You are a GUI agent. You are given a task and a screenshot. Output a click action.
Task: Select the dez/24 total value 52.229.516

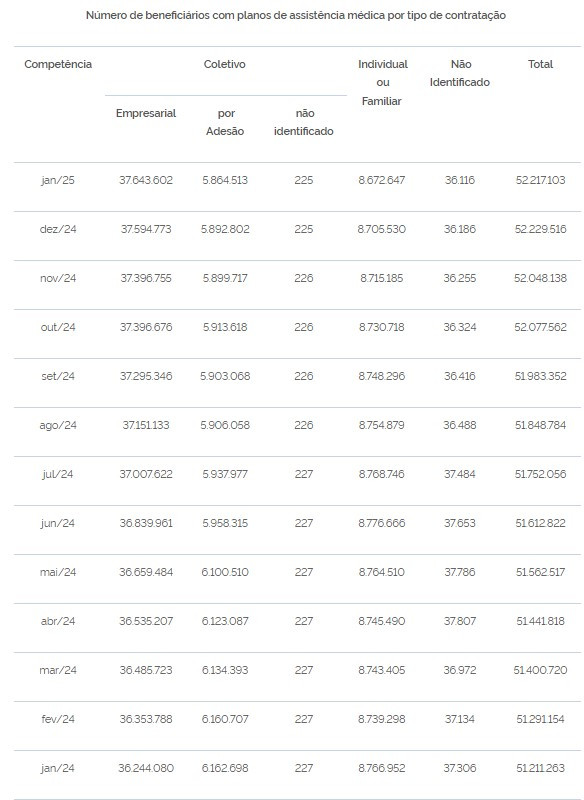click(x=540, y=229)
